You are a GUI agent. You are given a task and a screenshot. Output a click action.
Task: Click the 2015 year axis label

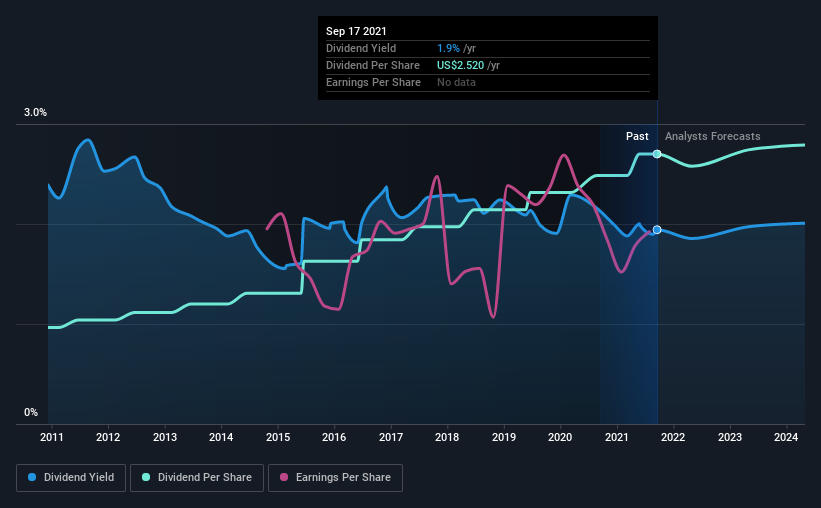pyautogui.click(x=278, y=437)
